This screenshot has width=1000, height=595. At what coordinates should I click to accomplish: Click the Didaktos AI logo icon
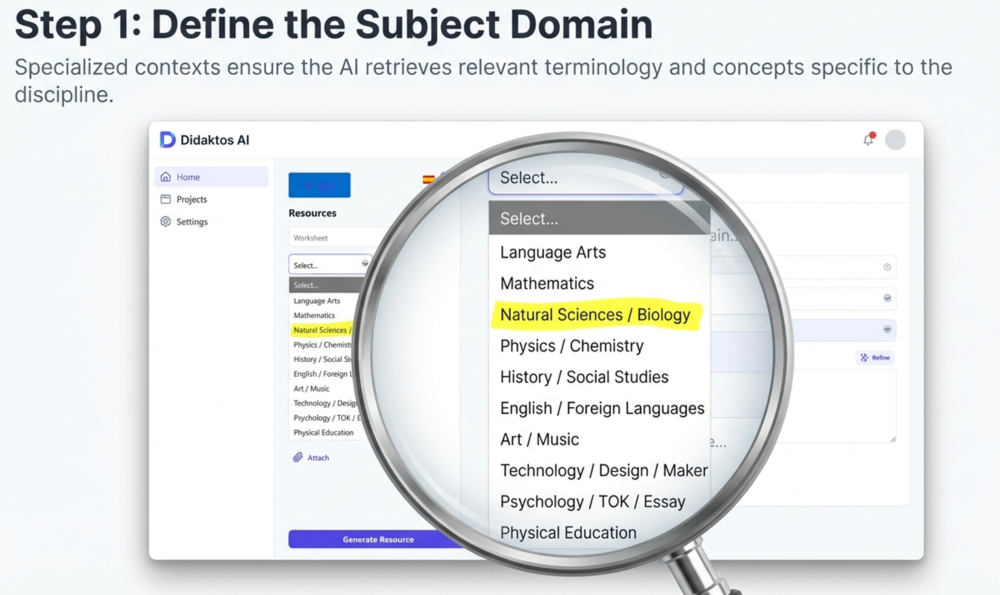tap(168, 140)
